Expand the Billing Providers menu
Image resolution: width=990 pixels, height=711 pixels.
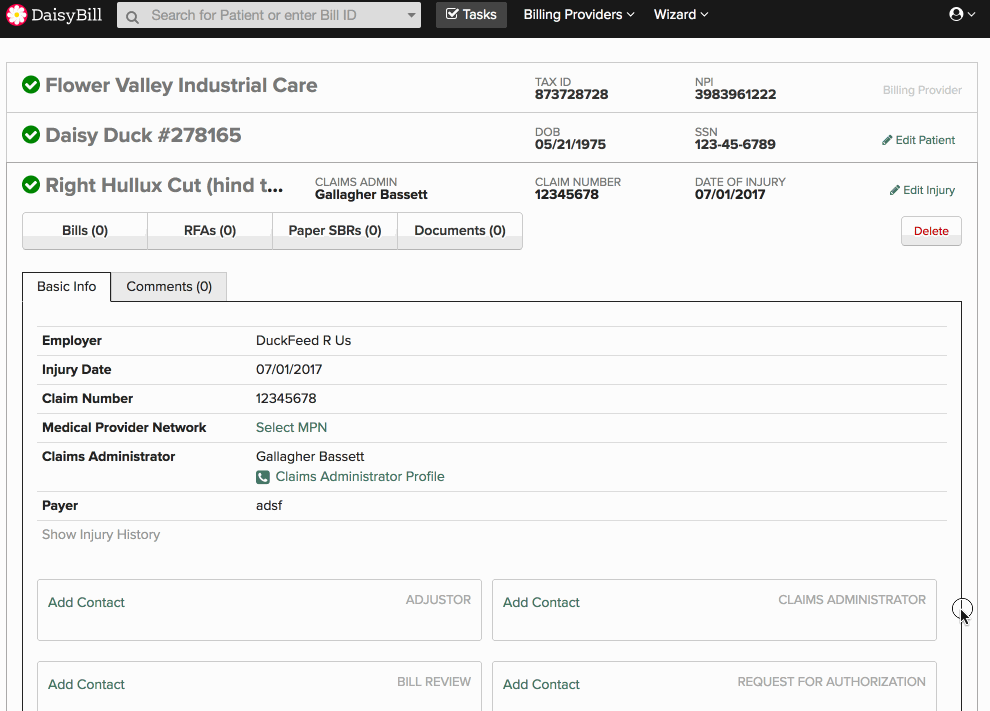[578, 15]
